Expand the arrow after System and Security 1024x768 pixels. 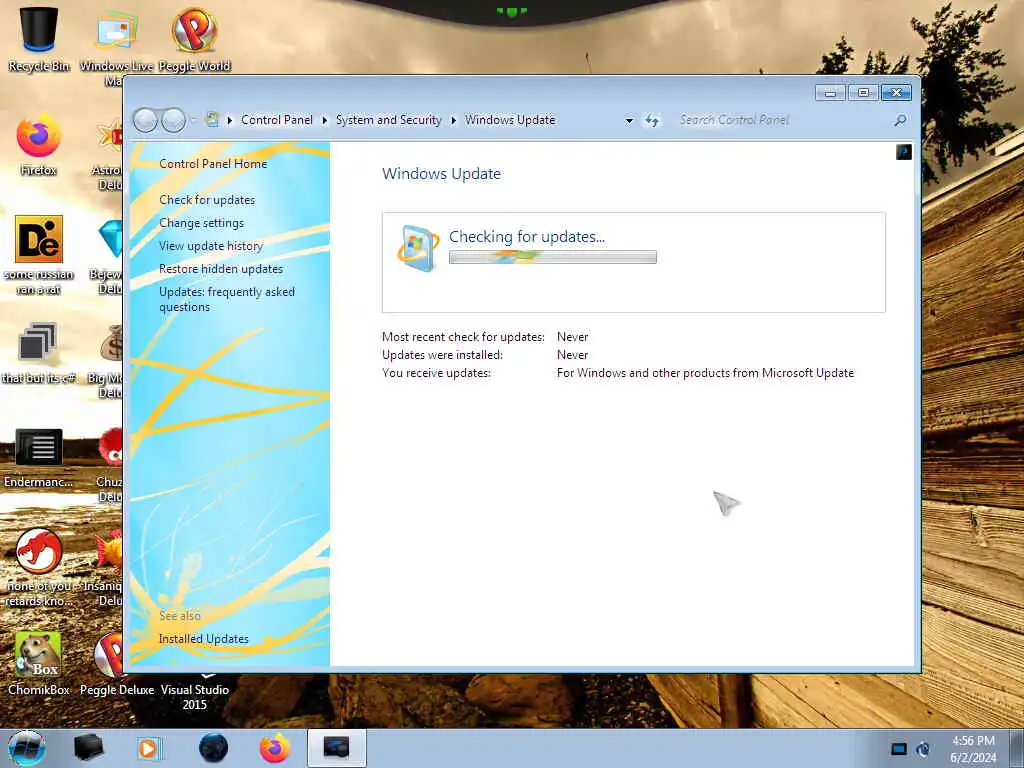click(453, 120)
